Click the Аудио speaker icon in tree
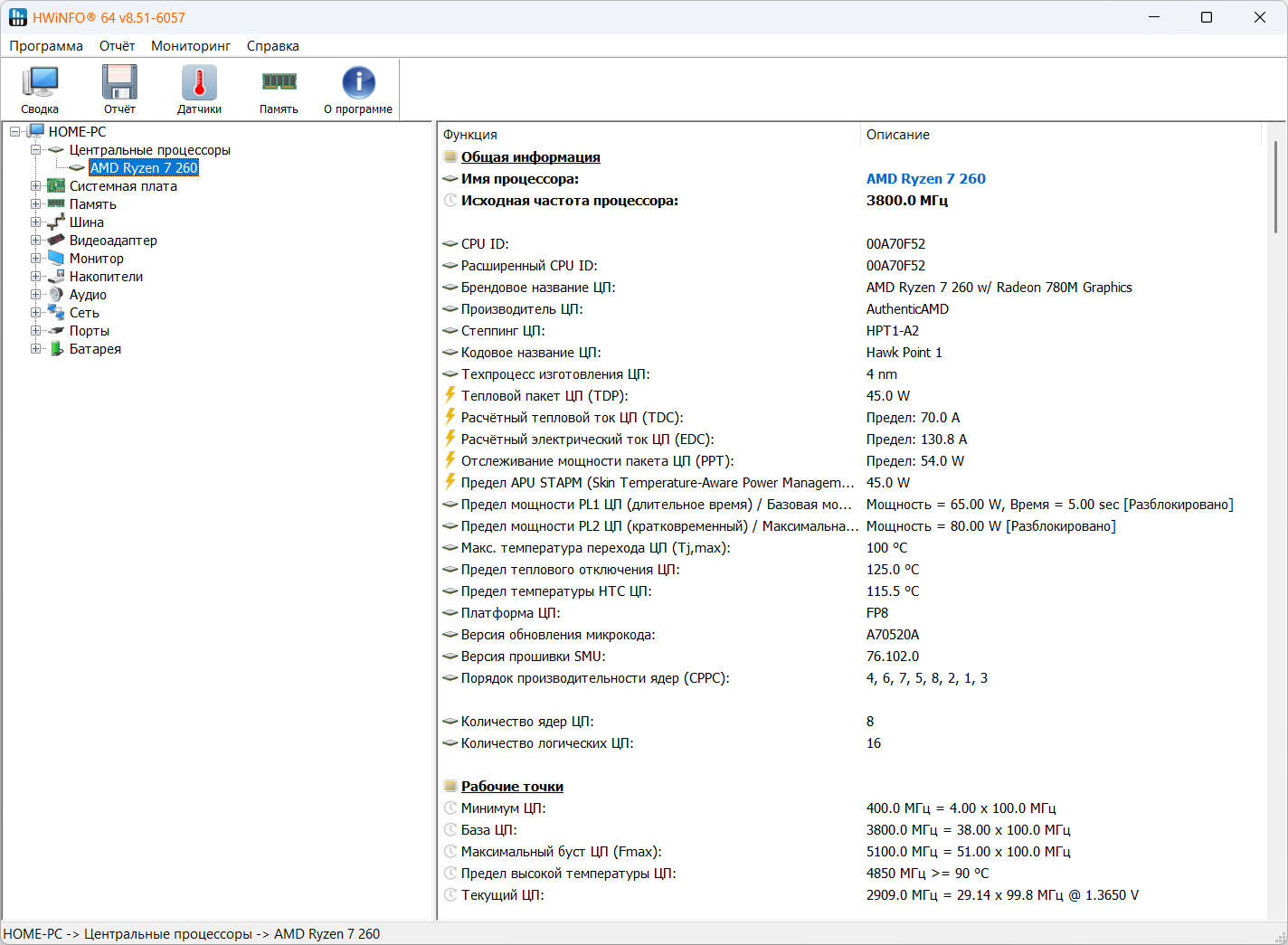 (x=56, y=295)
